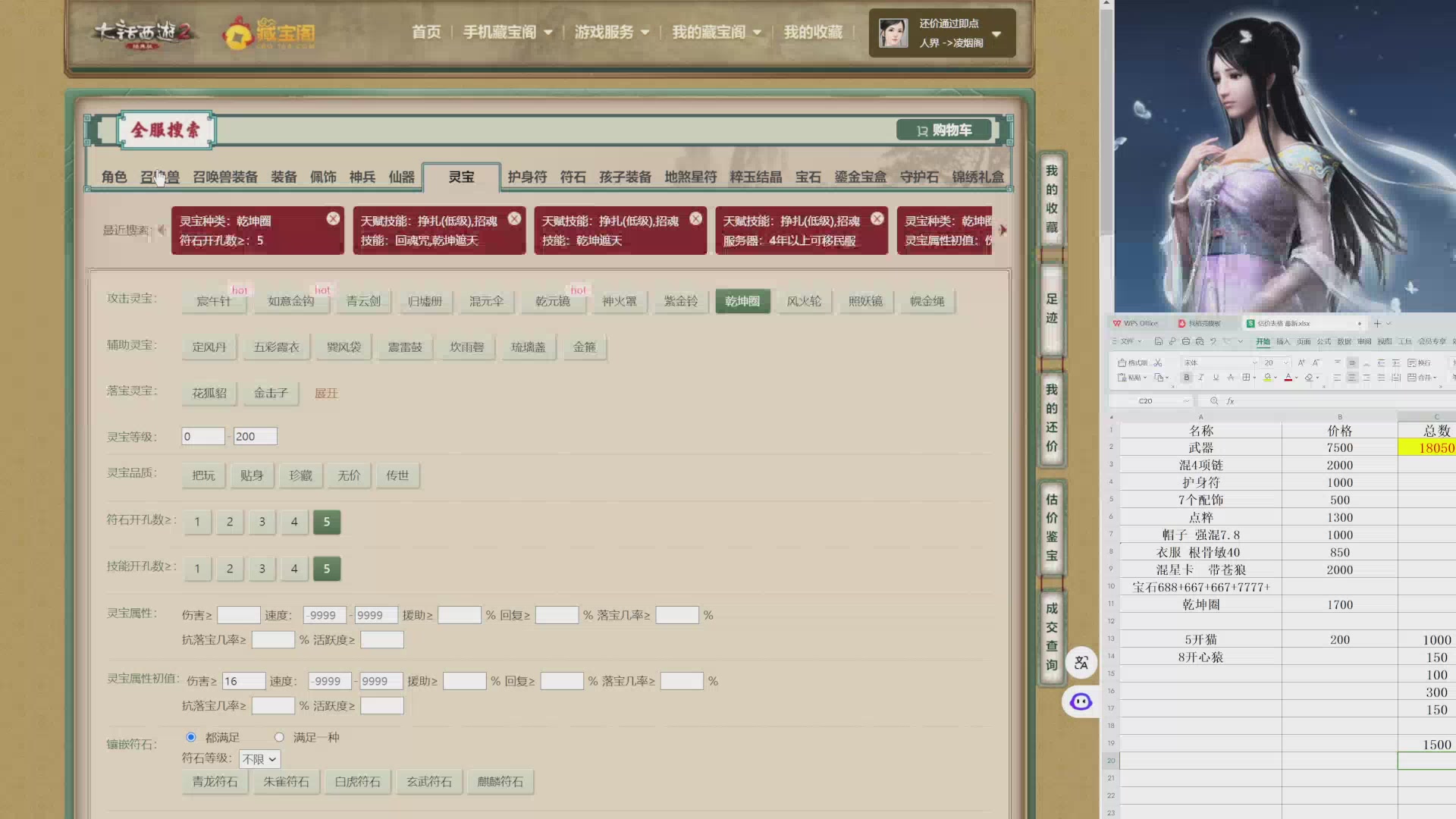
Task: Click the merge cells button in WPS
Action: pos(1421,377)
